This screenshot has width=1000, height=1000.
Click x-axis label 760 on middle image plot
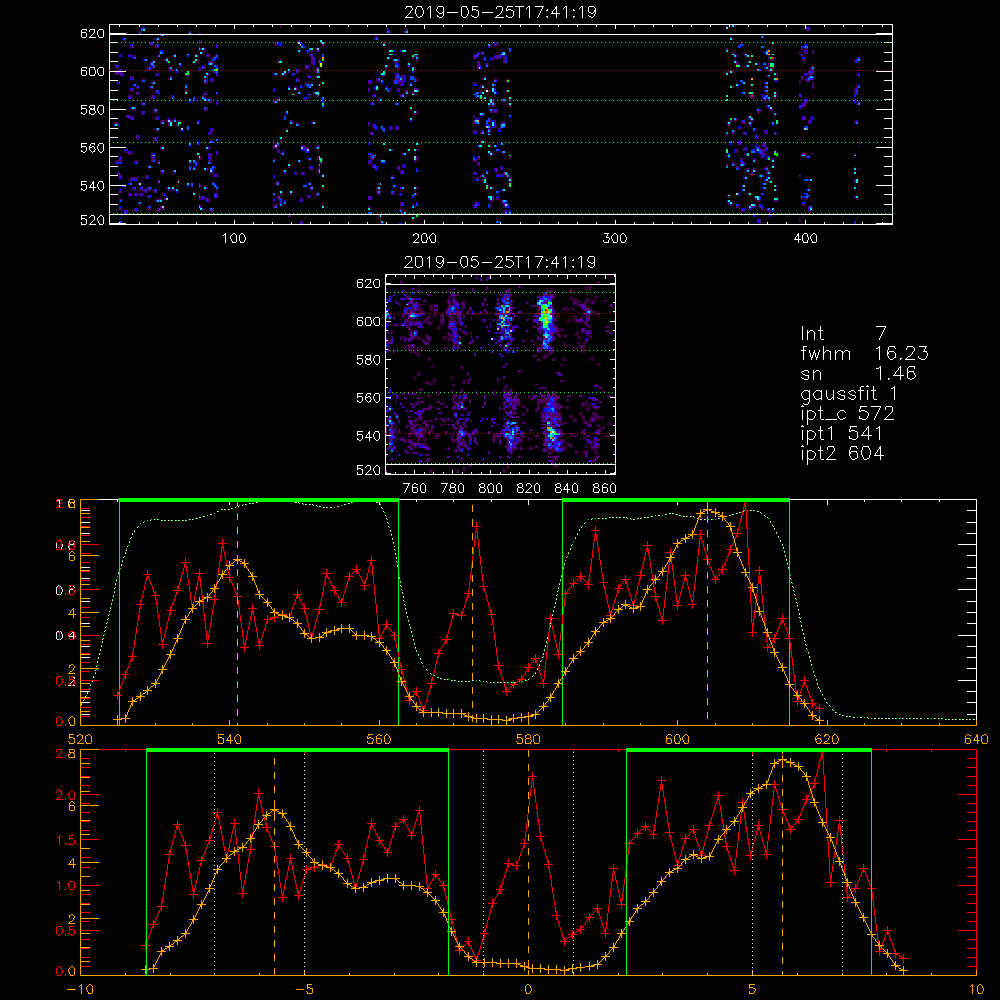[415, 489]
